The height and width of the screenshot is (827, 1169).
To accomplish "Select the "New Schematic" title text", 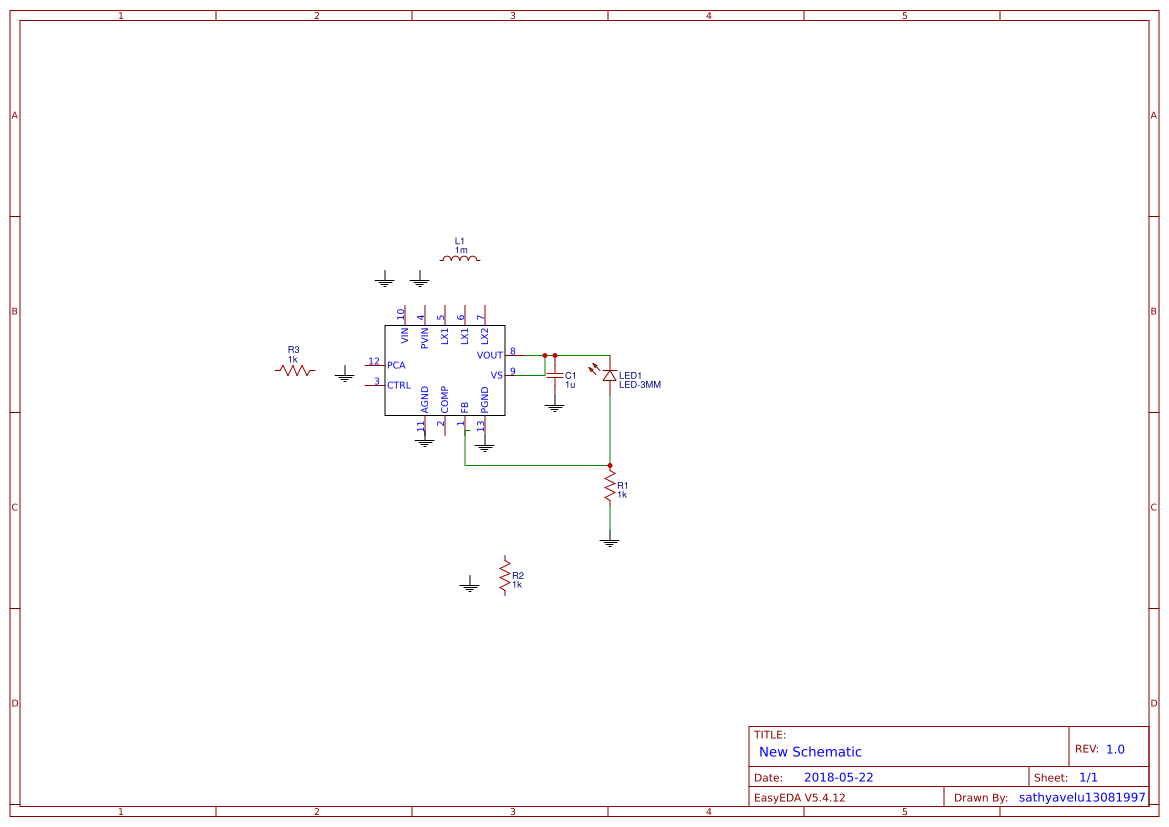I will click(x=810, y=752).
